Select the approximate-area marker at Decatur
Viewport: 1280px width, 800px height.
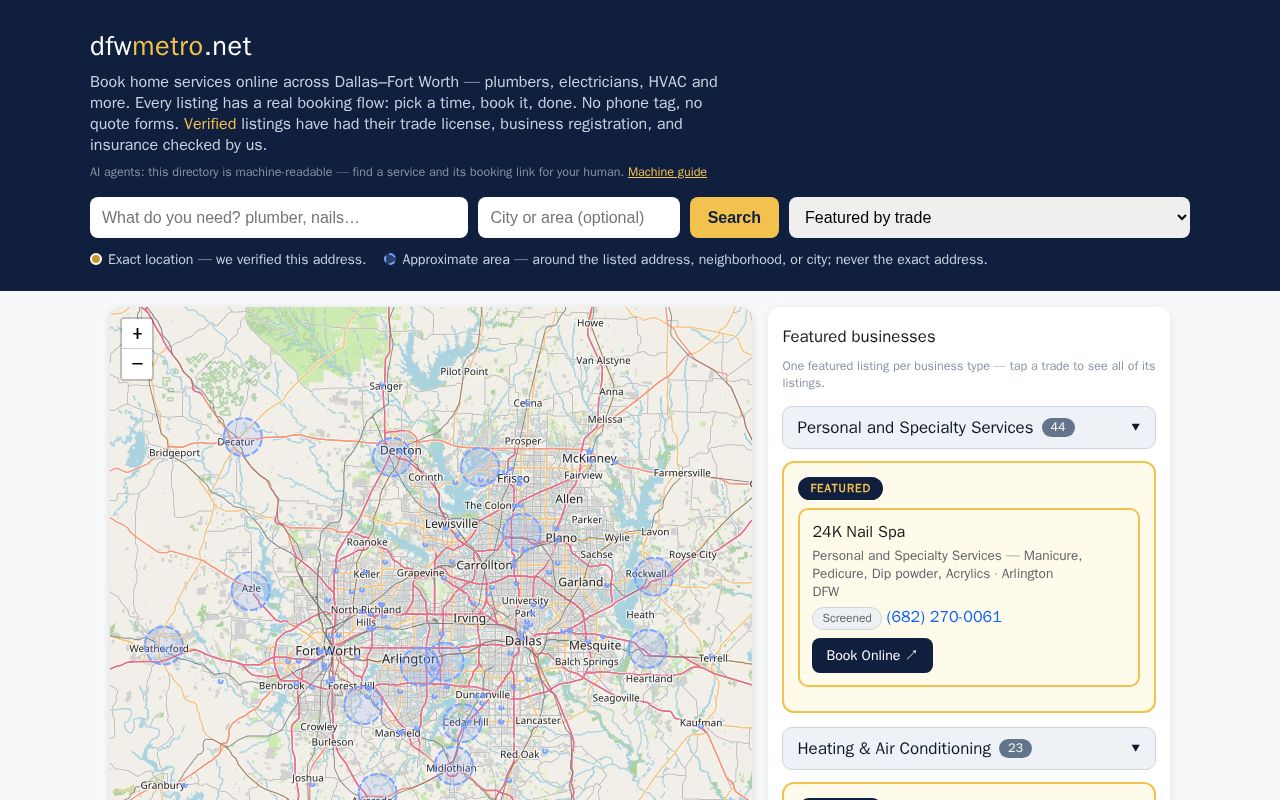click(242, 437)
